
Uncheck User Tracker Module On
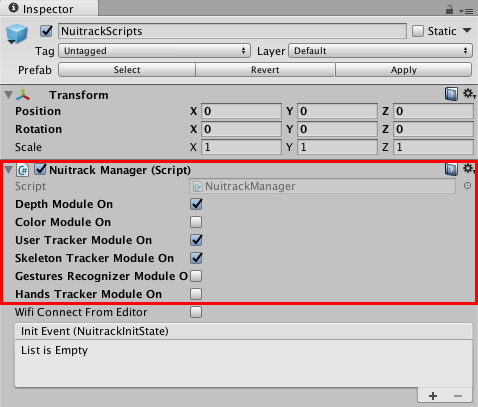tap(196, 240)
